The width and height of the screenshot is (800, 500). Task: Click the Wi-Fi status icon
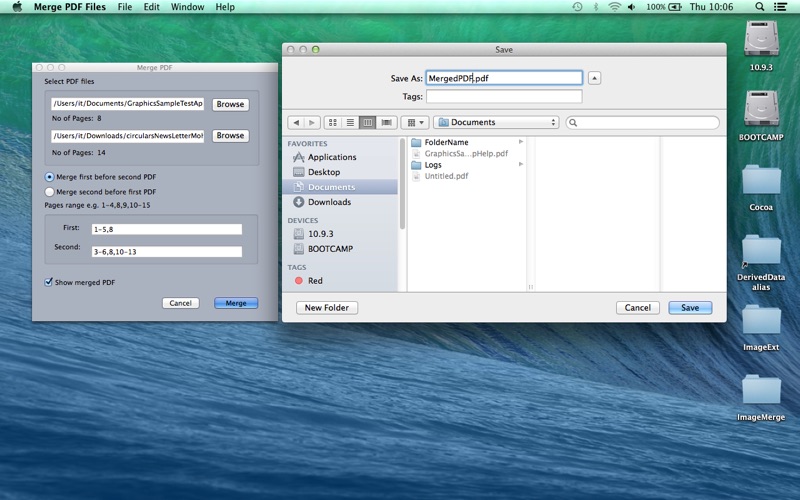tap(614, 7)
